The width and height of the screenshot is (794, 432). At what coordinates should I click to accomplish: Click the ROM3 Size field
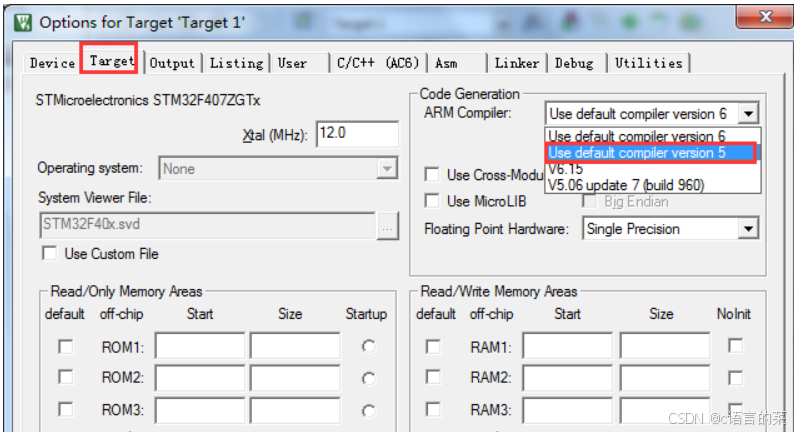(295, 410)
